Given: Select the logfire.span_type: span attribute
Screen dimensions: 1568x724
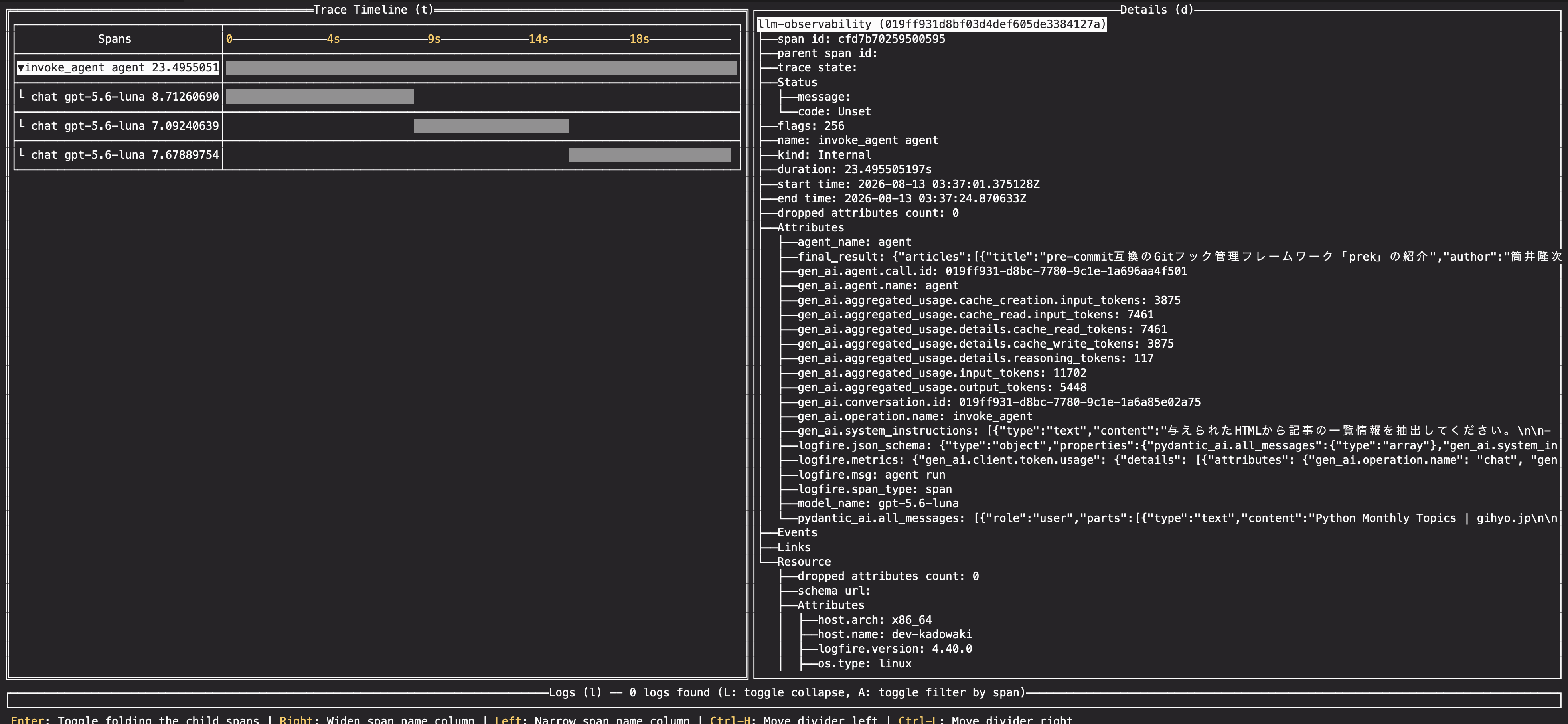Looking at the screenshot, I should click(x=874, y=490).
